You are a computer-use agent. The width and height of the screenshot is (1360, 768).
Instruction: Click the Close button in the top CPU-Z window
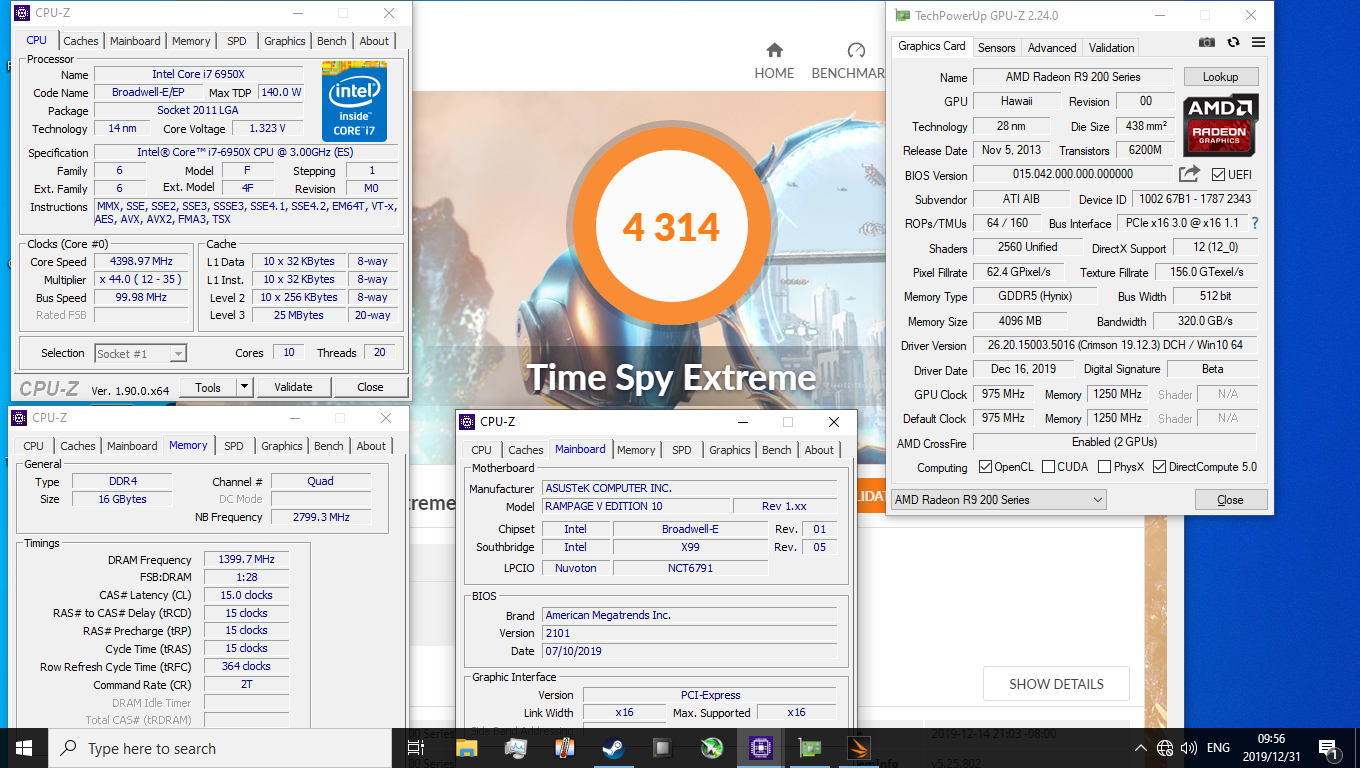click(370, 387)
